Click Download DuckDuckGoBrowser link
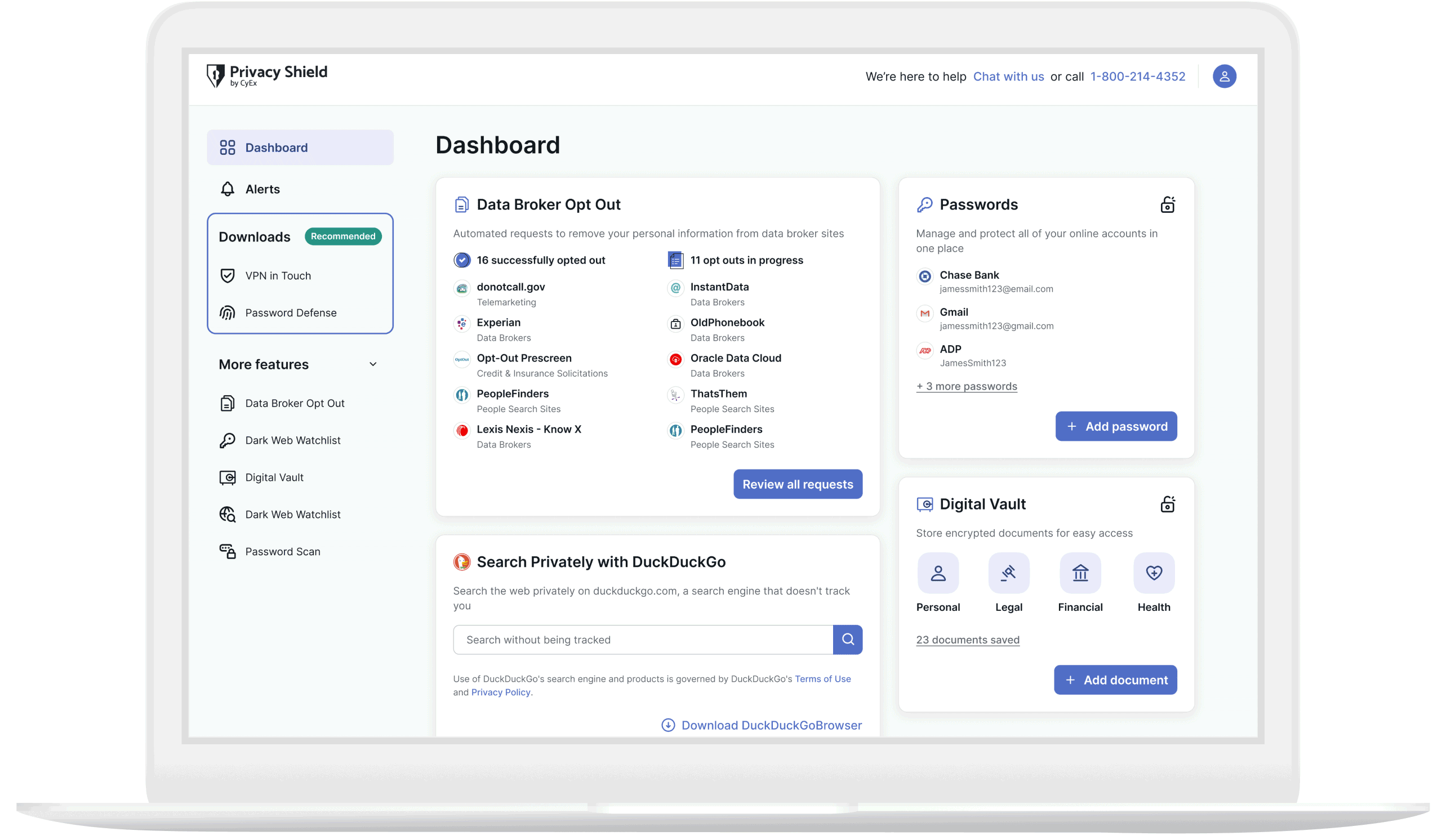The width and height of the screenshot is (1451, 840). click(761, 725)
